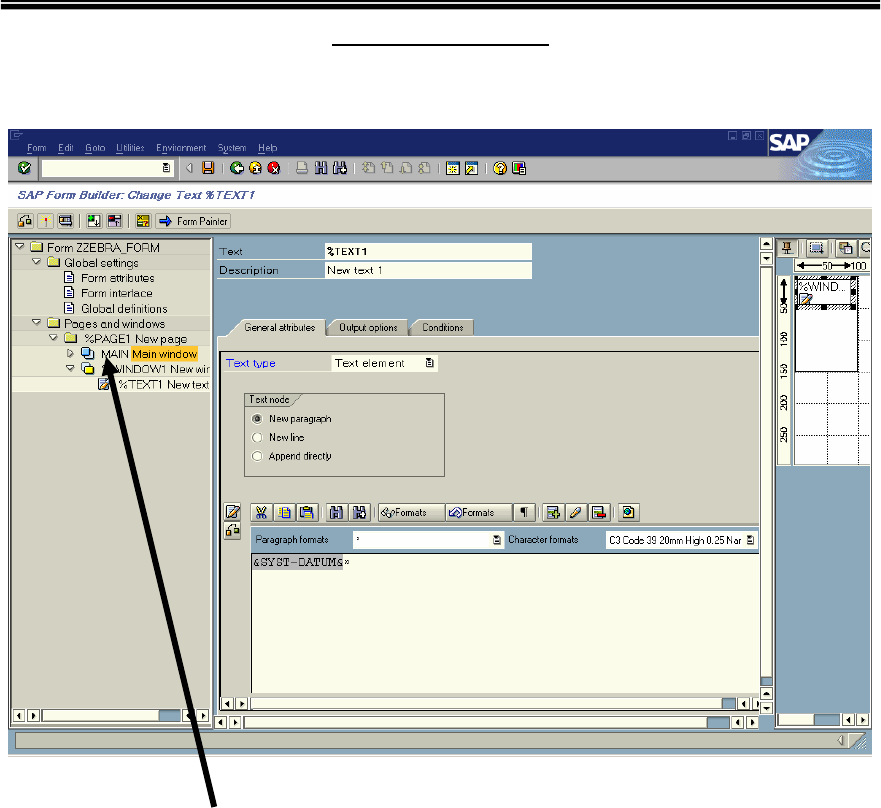The image size is (881, 808).
Task: Click the Cut scissors icon in the text editor
Action: click(x=261, y=512)
